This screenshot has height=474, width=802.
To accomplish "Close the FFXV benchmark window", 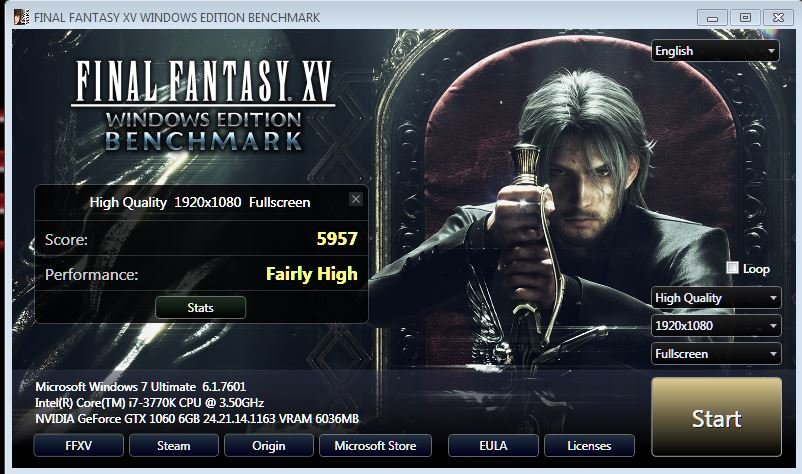I will [778, 18].
